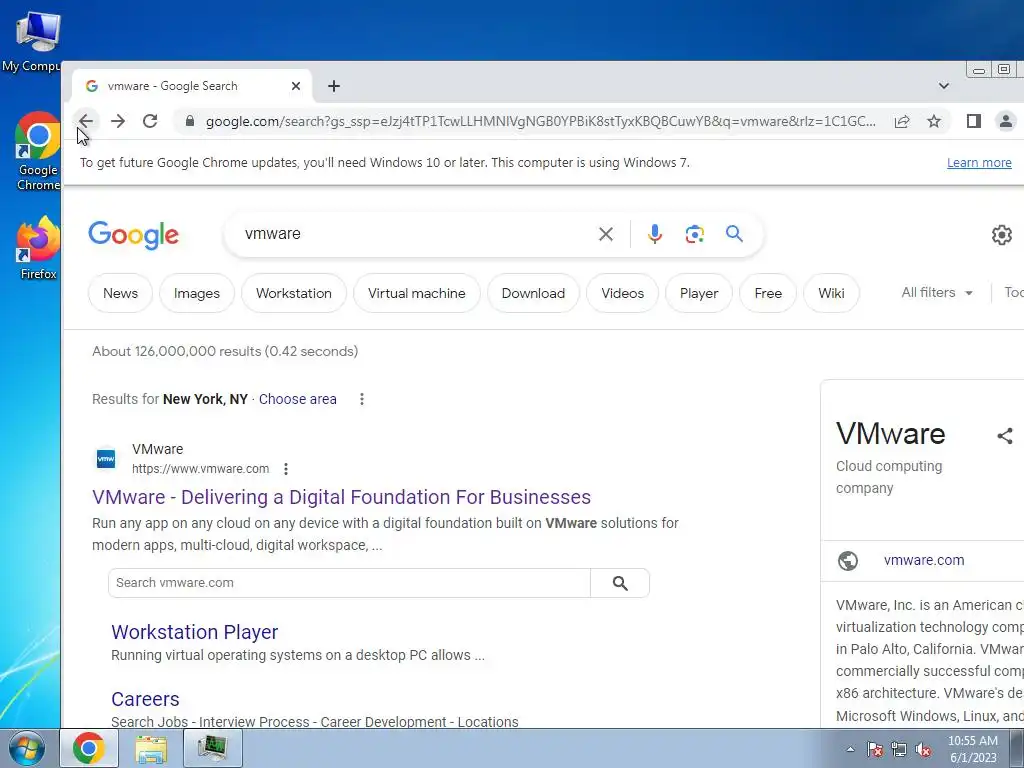
Task: Submit search with the magnifier icon
Action: 735,233
